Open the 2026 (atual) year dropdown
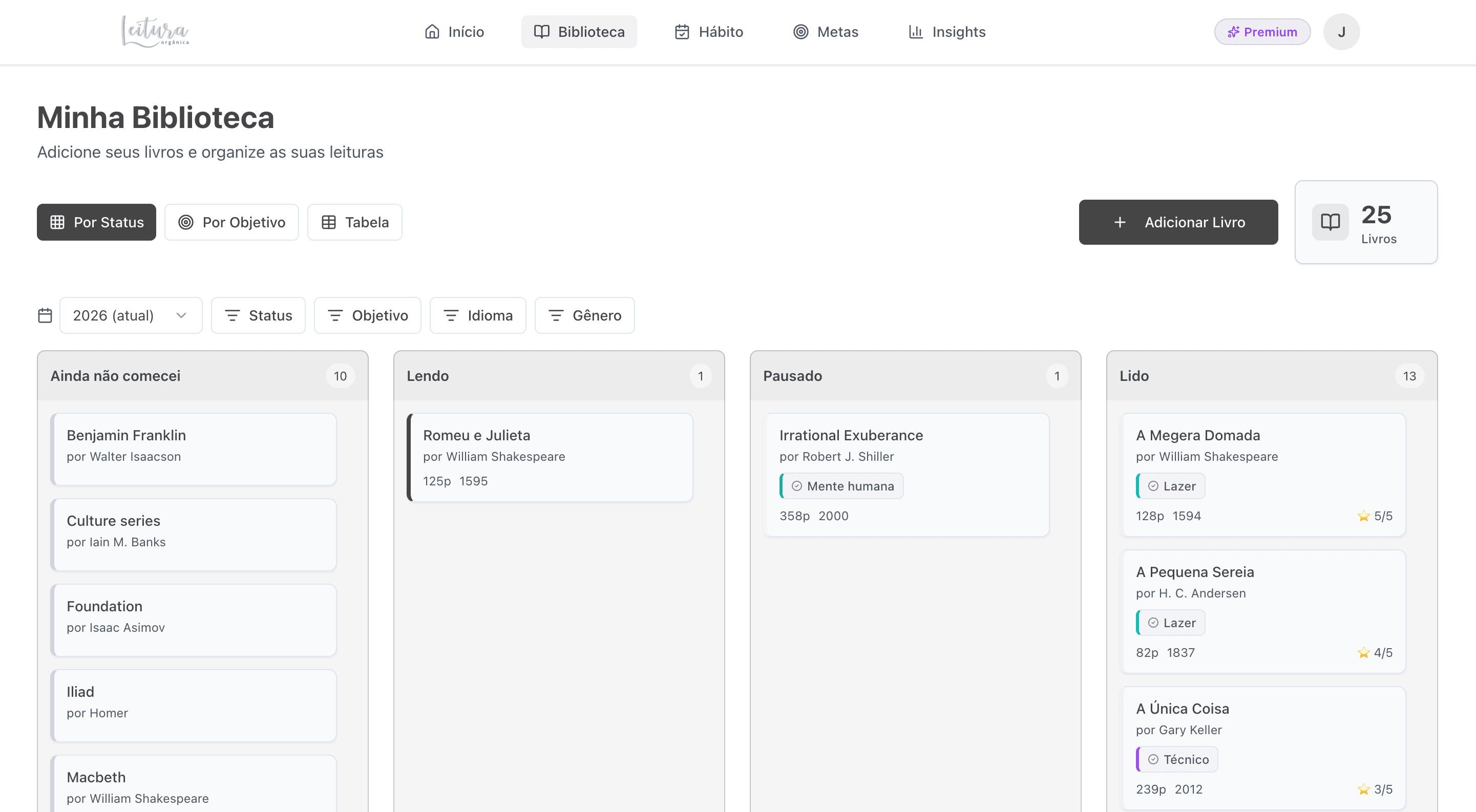1476x812 pixels. click(x=131, y=315)
